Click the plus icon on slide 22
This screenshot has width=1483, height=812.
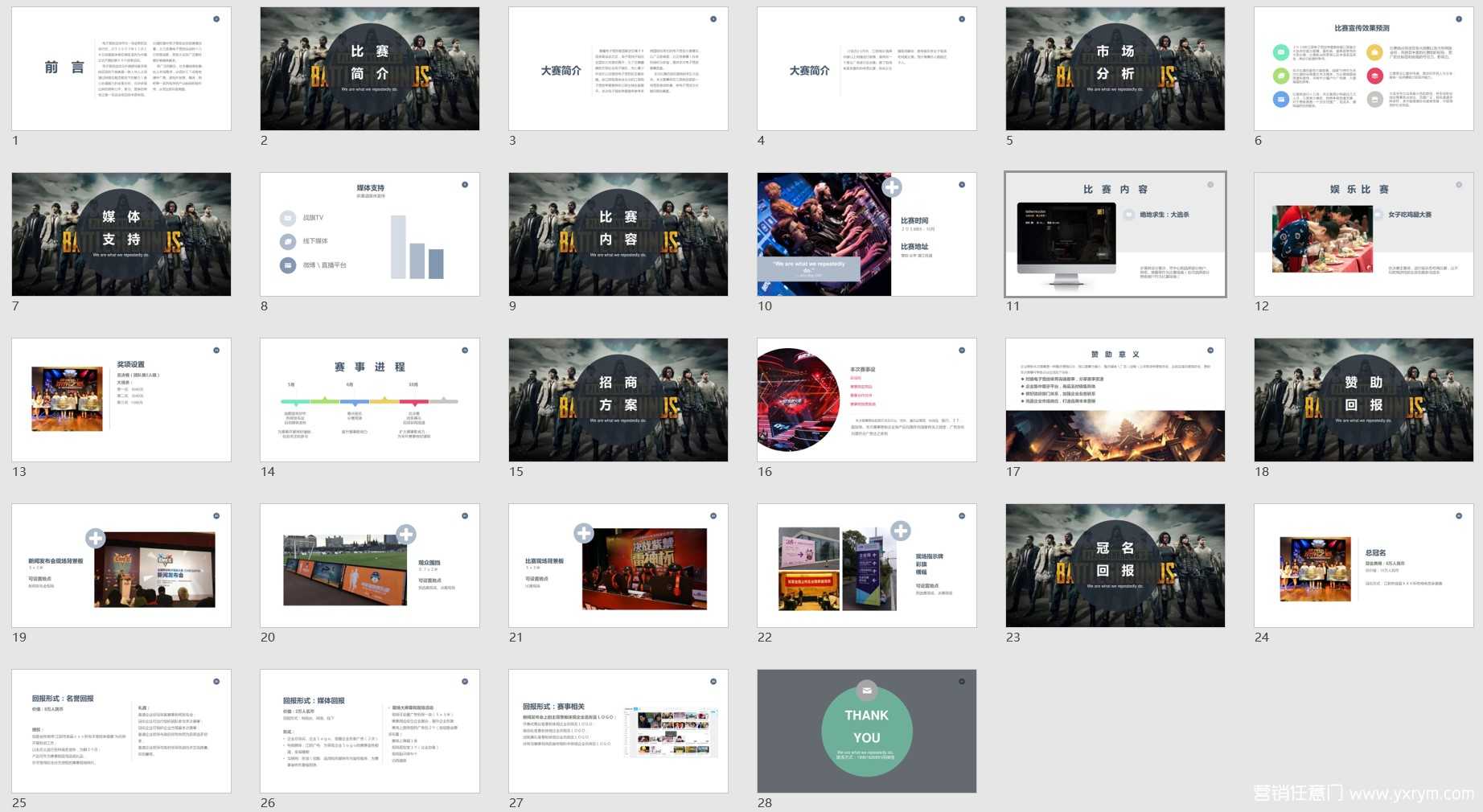[901, 531]
